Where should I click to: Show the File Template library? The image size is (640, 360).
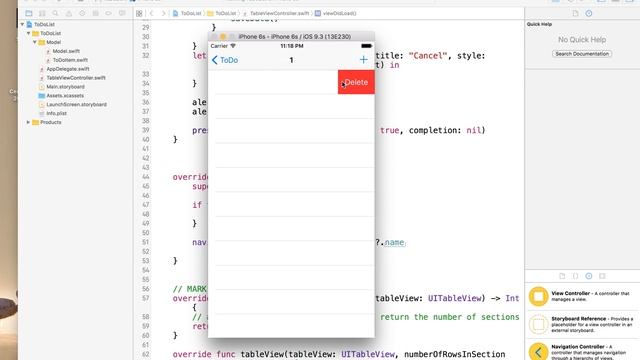[562, 276]
